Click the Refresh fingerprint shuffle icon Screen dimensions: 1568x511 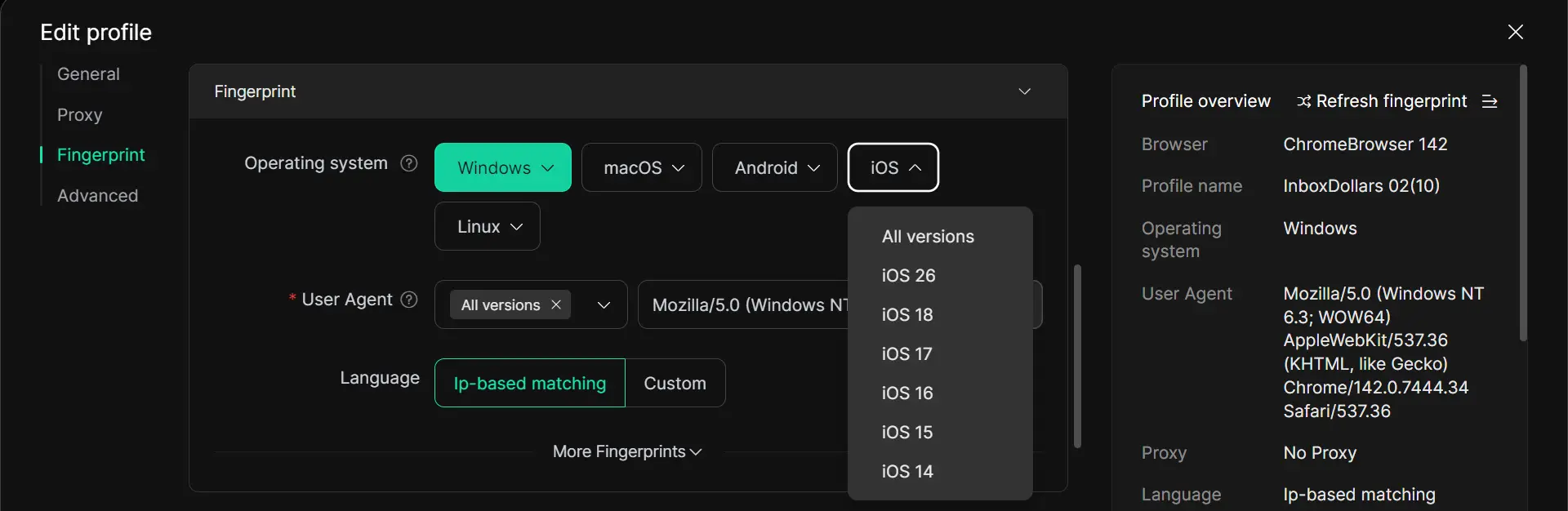(x=1303, y=101)
